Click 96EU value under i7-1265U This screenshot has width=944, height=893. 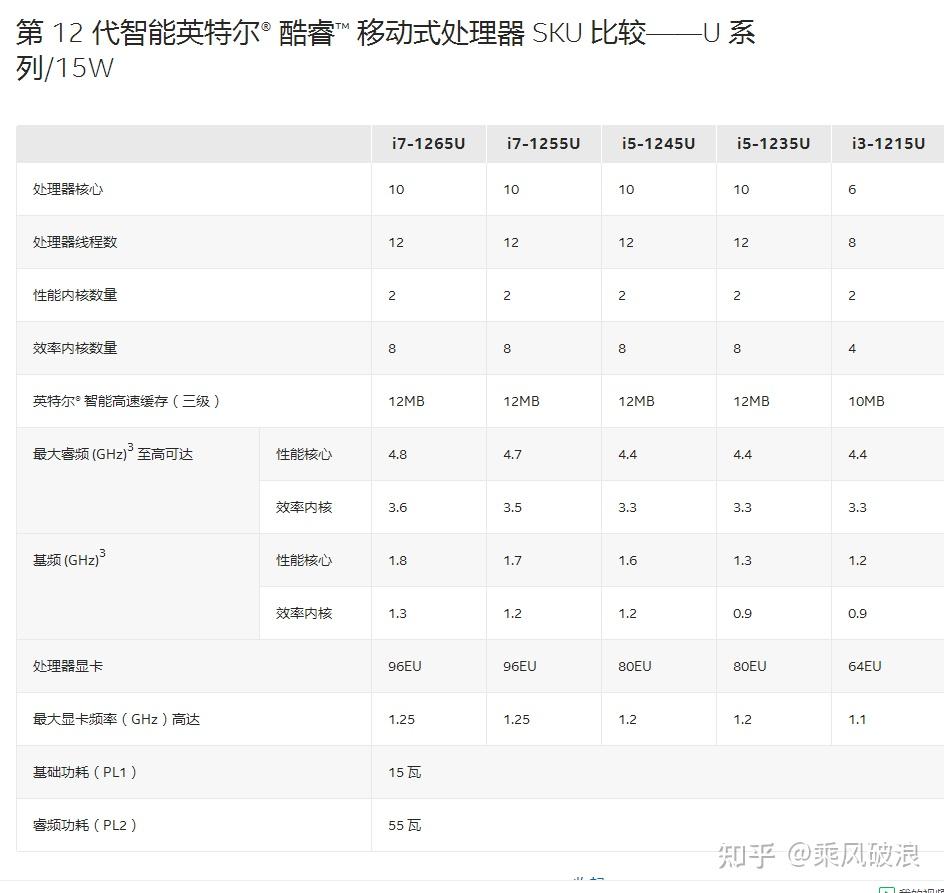click(405, 667)
